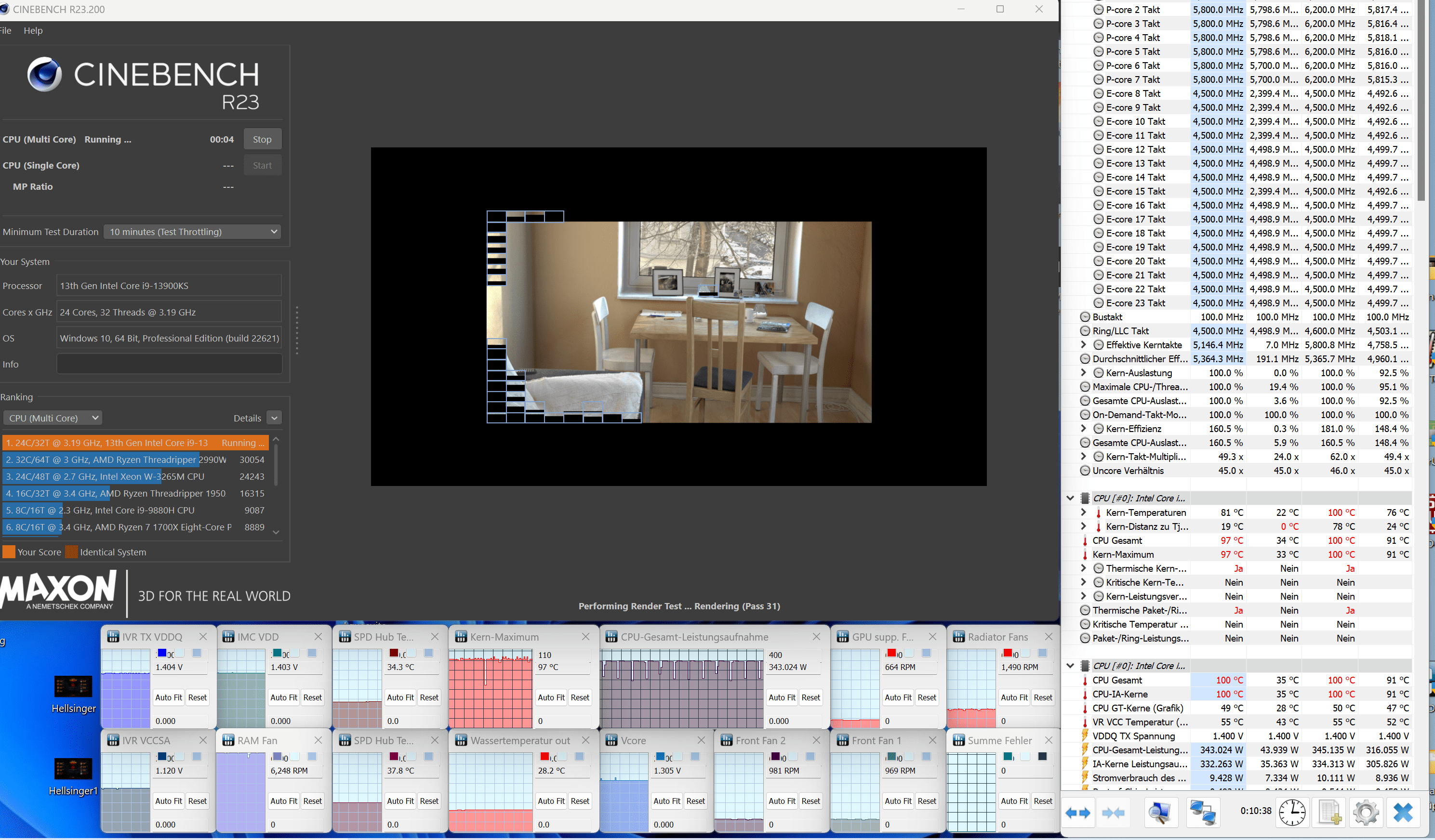Click the blue X close icon in HWiNFO toolbar
Image resolution: width=1435 pixels, height=840 pixels.
click(x=1403, y=813)
